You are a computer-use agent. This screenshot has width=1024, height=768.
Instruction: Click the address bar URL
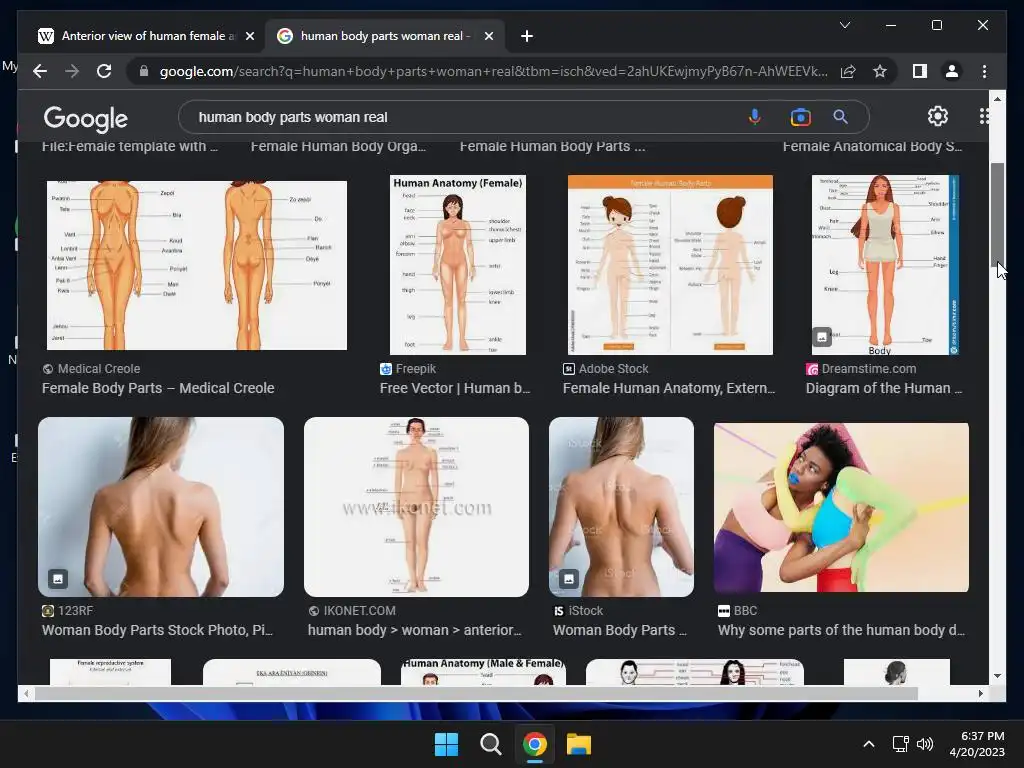pyautogui.click(x=493, y=71)
